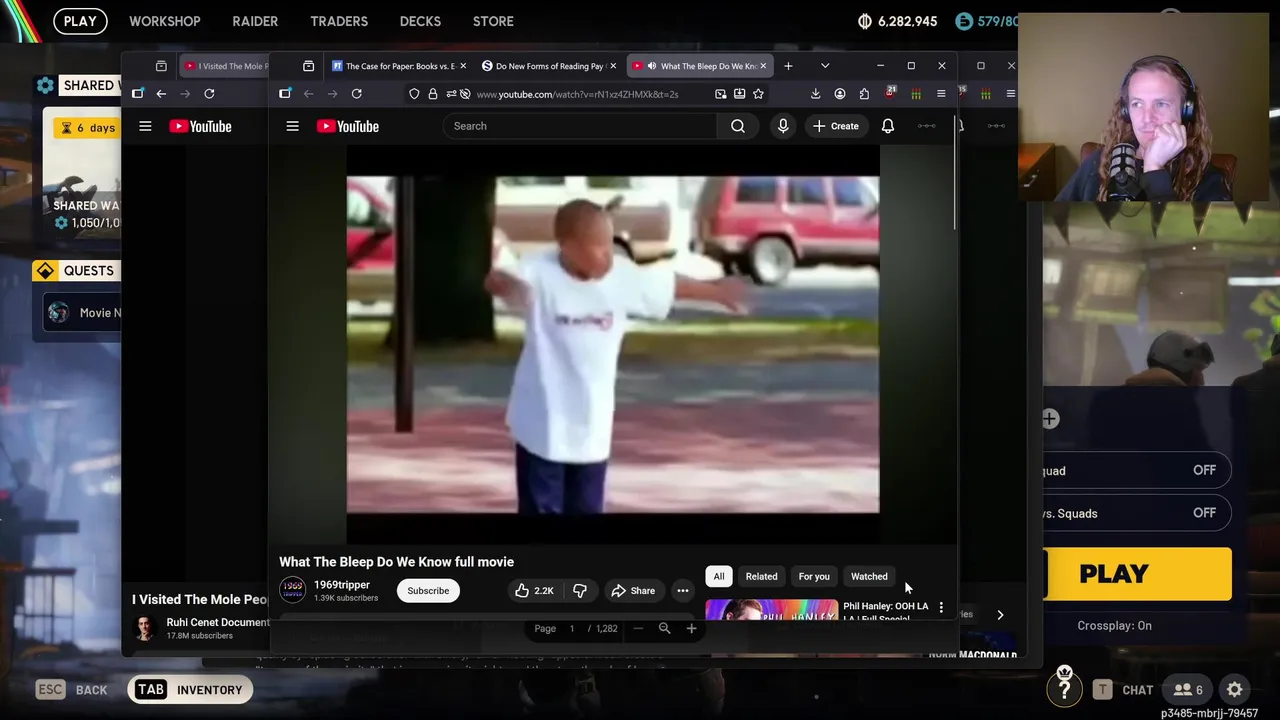Open YouTube menu in the back browser window
The height and width of the screenshot is (720, 1280).
coord(145,126)
